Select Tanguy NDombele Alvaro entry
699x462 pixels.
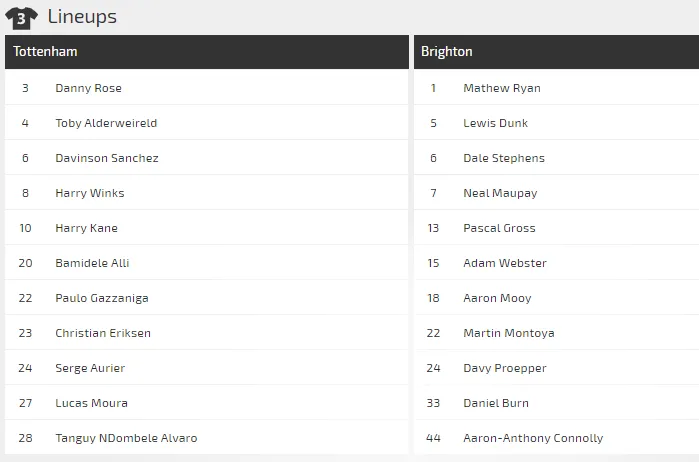[126, 438]
